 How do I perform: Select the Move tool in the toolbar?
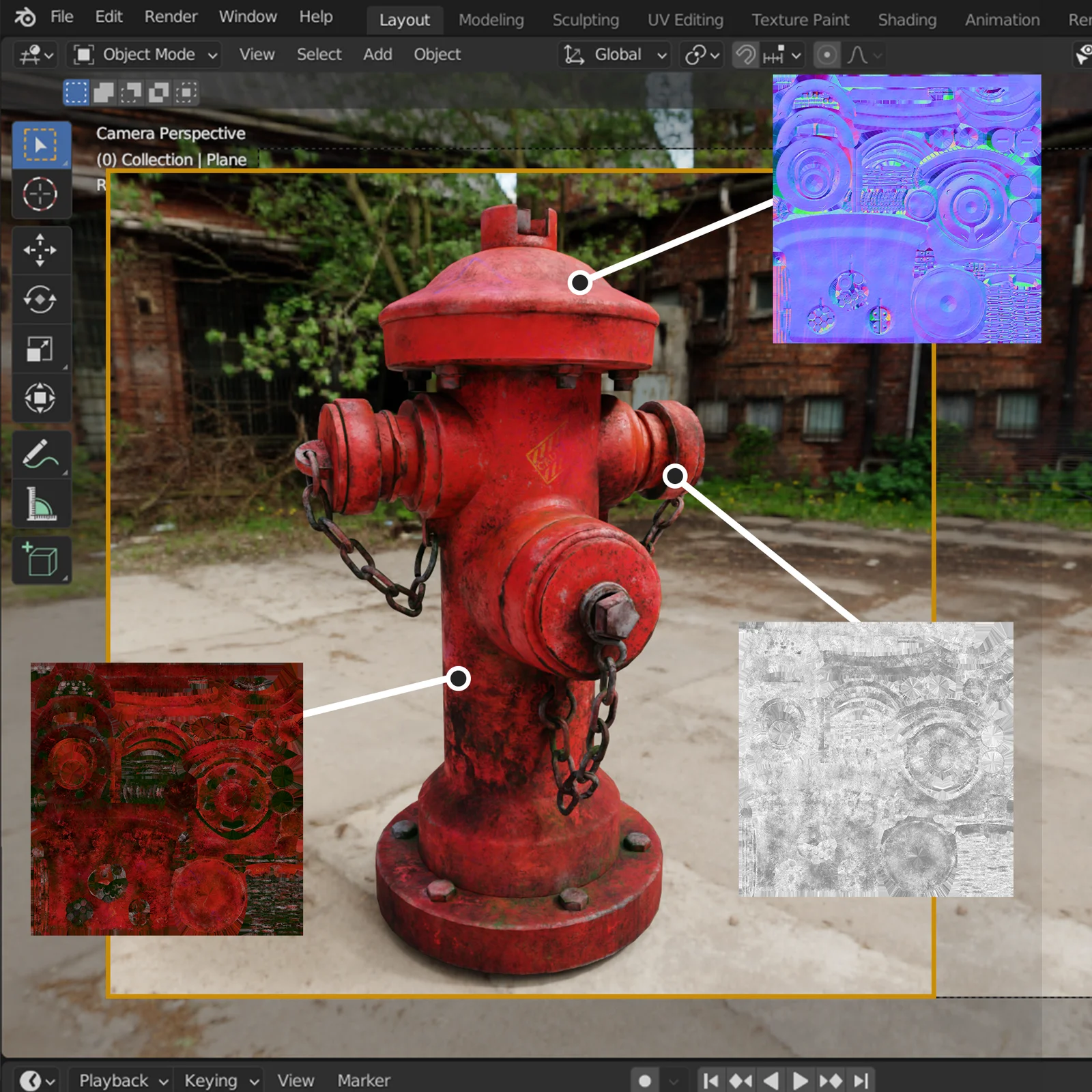[40, 250]
